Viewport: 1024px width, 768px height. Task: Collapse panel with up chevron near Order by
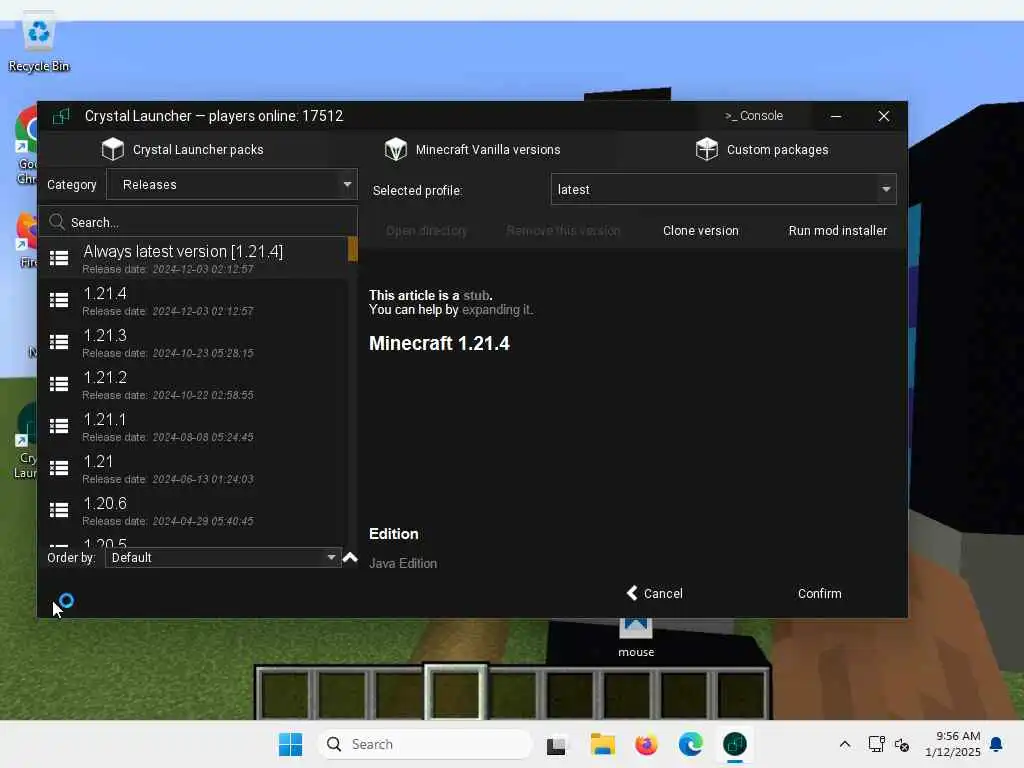point(350,558)
